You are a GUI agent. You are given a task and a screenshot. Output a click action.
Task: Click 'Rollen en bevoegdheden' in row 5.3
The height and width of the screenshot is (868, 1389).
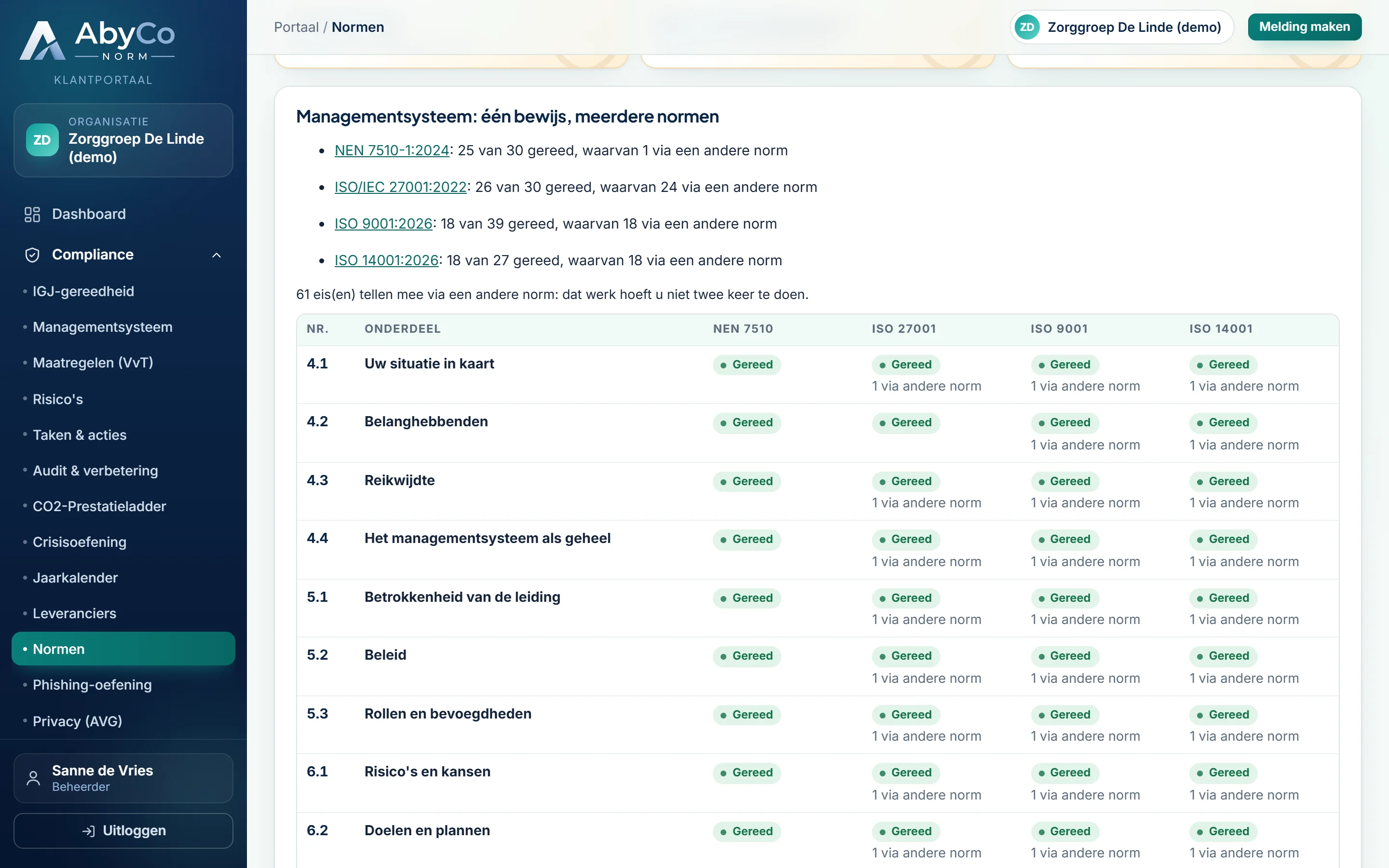448,714
